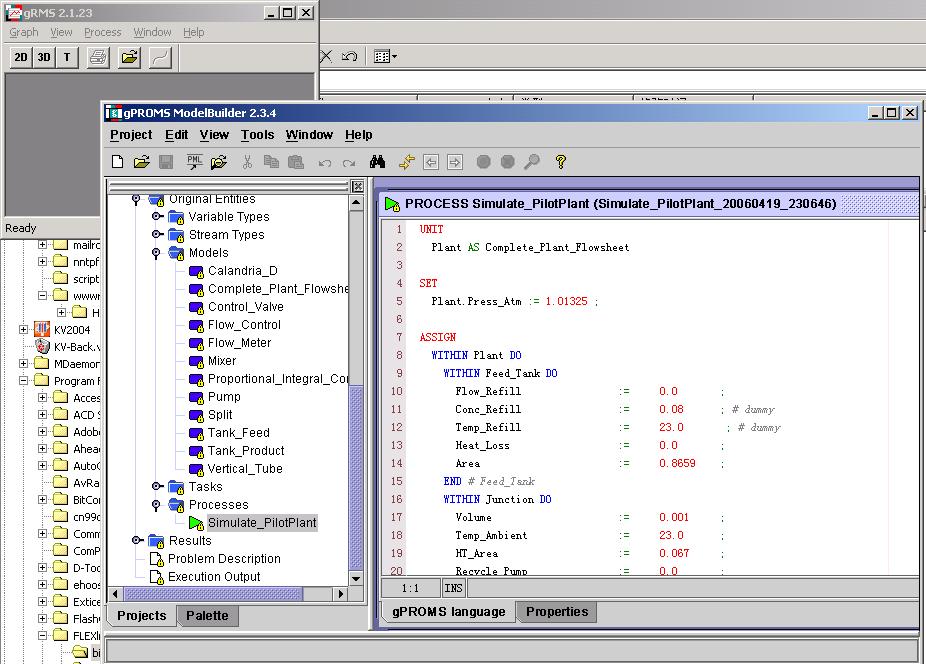Expand the Variable Types folder

[x=156, y=217]
